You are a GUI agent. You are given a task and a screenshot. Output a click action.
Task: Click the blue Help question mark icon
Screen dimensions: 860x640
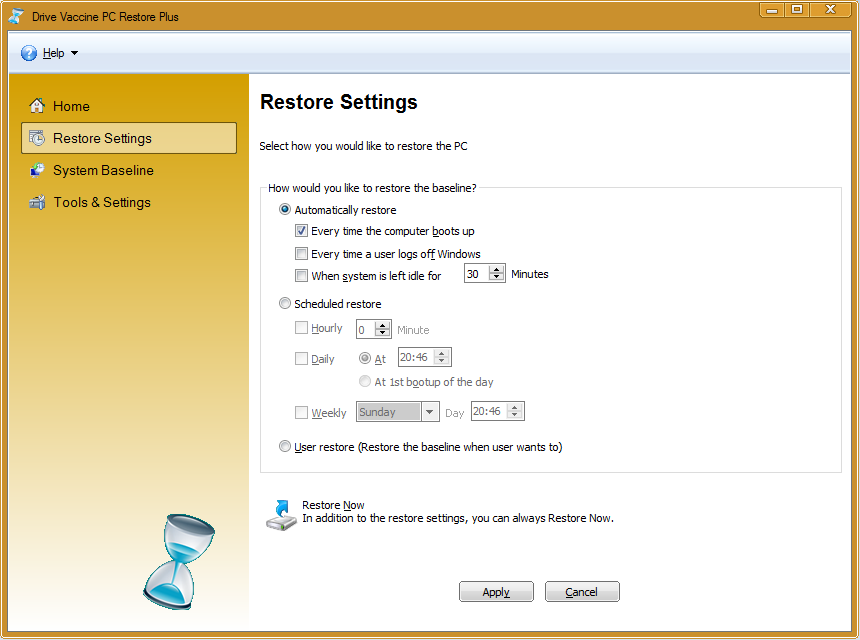coord(29,53)
